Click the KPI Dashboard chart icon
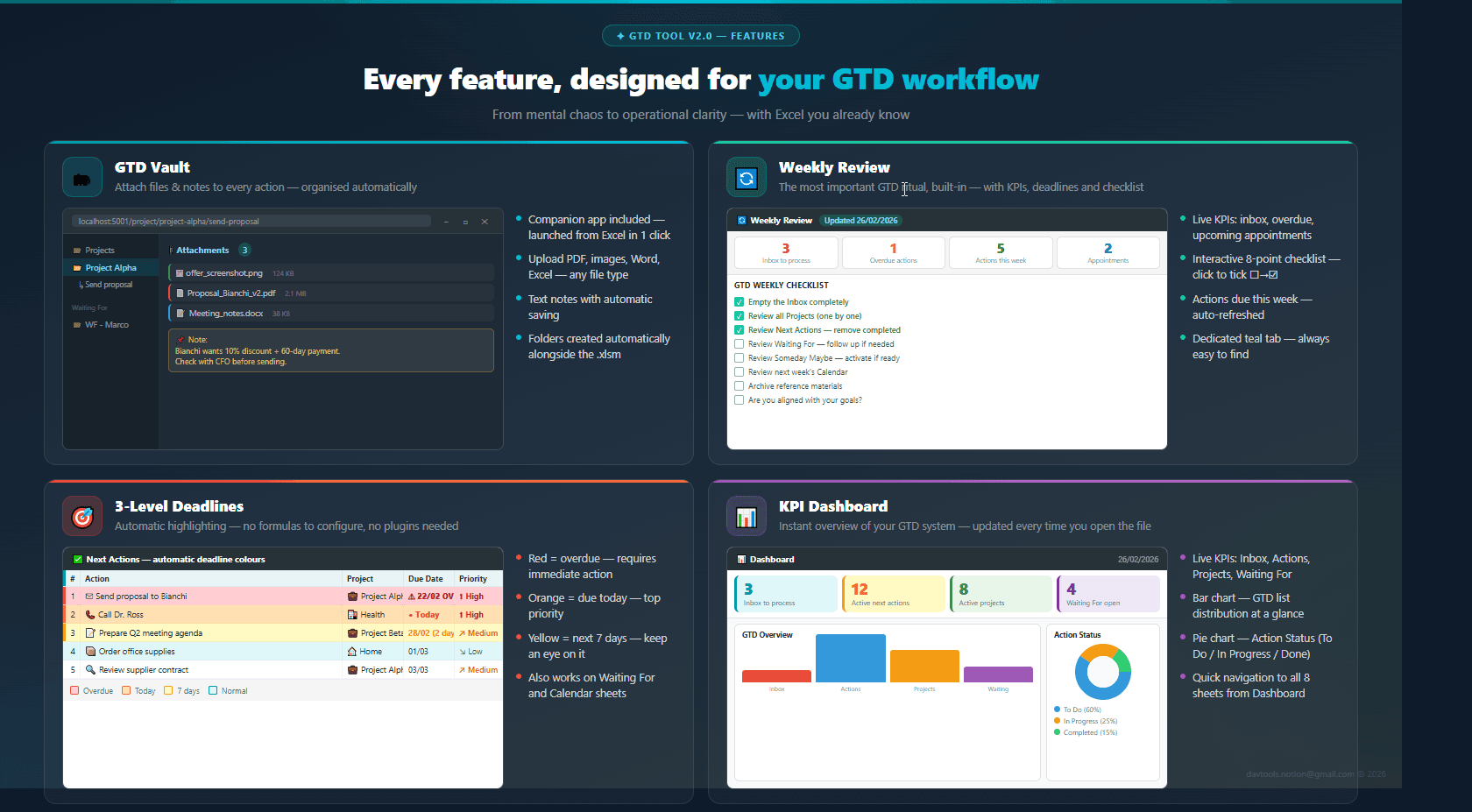The height and width of the screenshot is (812, 1472). (x=746, y=516)
